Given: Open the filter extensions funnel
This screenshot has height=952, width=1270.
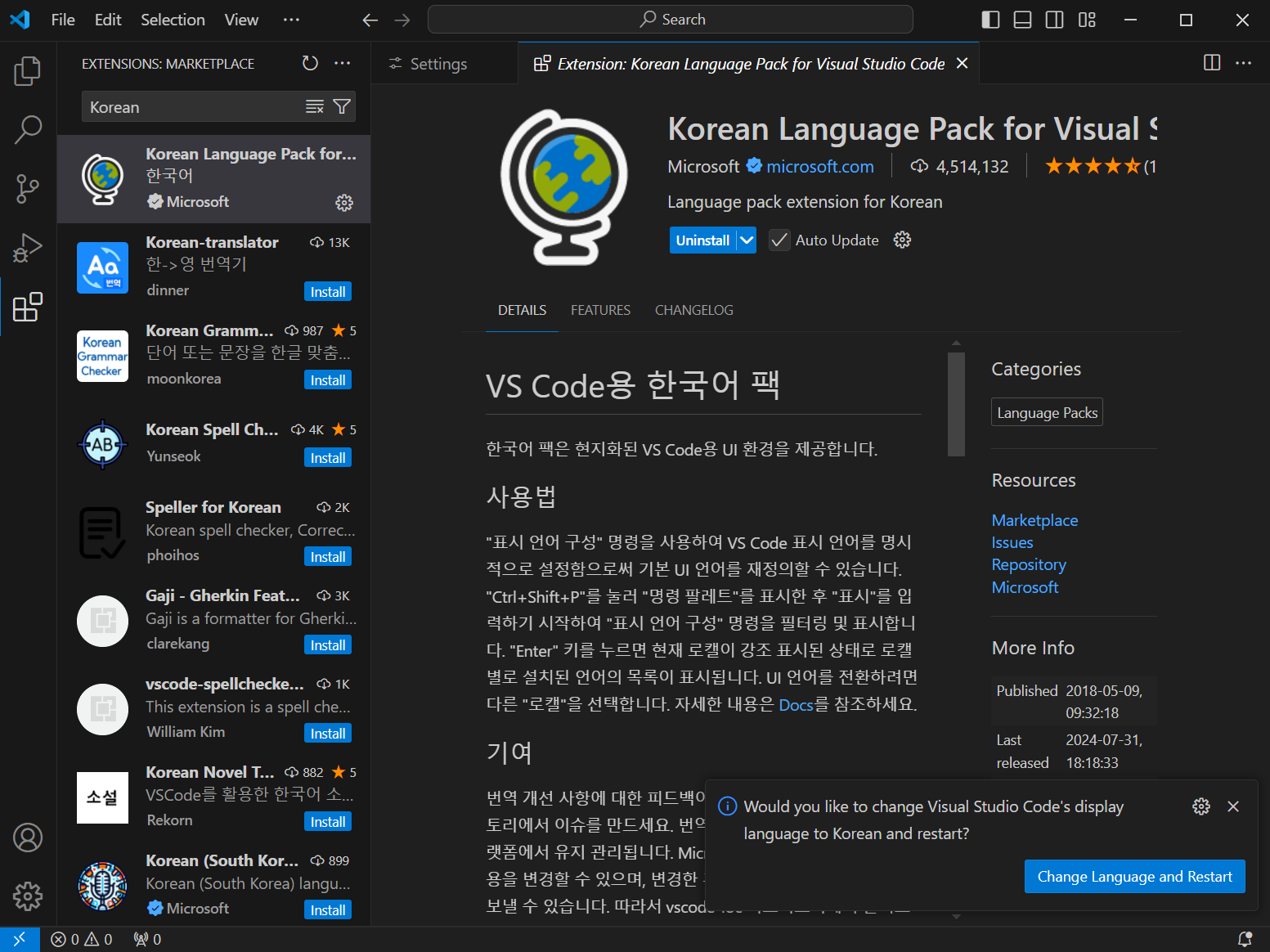Looking at the screenshot, I should 343,106.
